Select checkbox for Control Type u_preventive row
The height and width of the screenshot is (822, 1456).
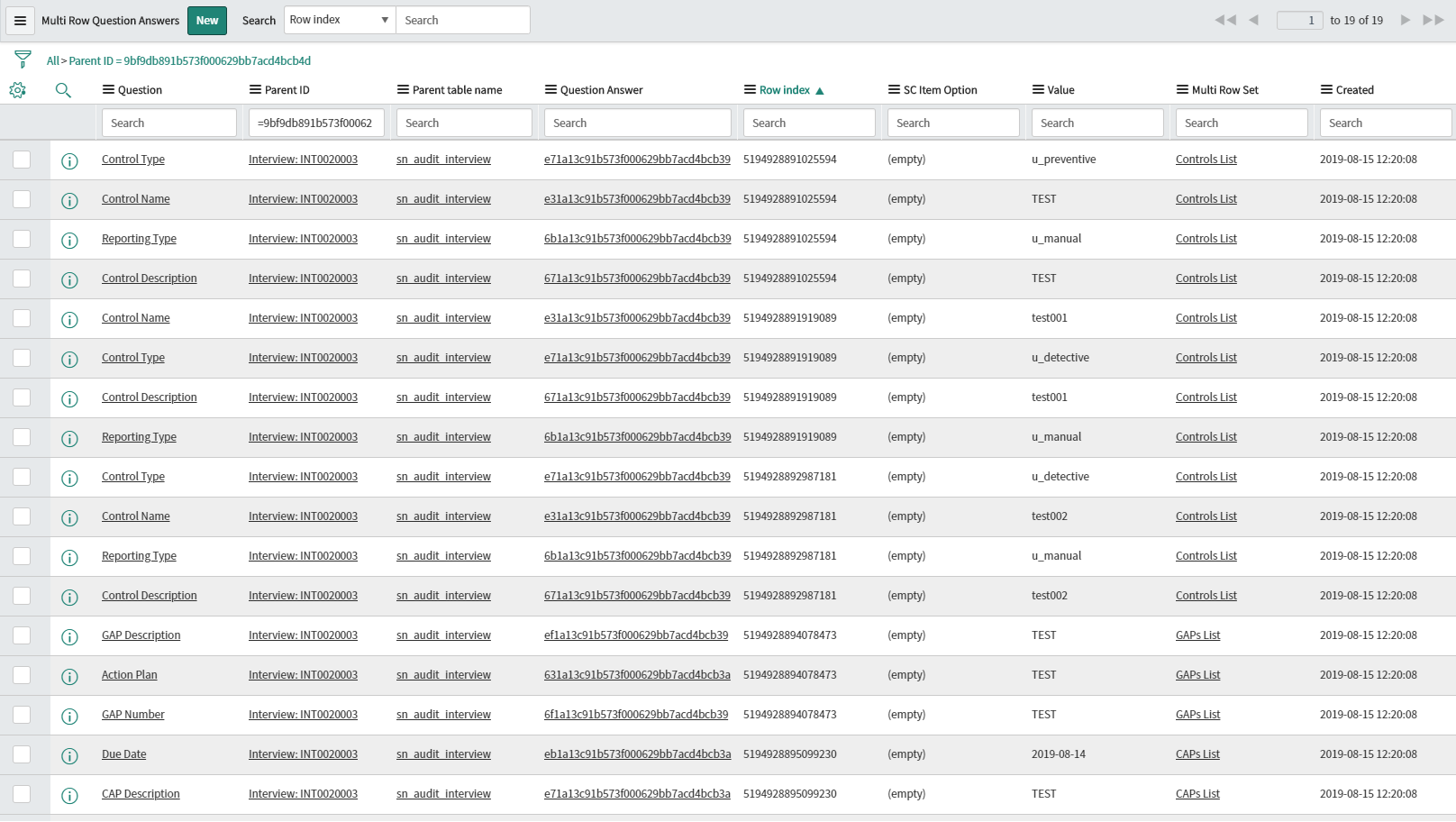22,160
